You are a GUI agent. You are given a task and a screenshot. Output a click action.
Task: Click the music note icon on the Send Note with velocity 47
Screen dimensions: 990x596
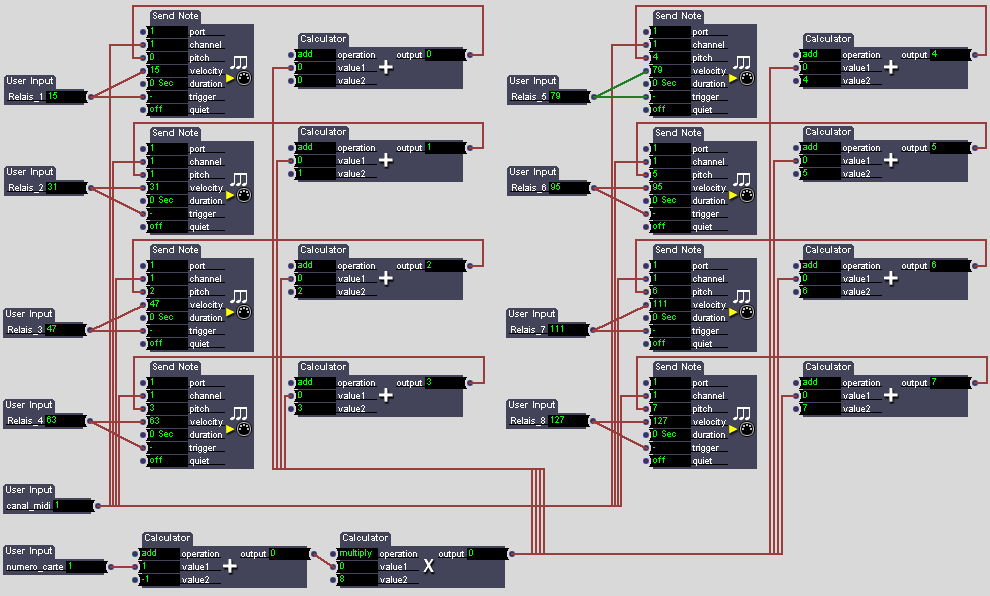239,296
